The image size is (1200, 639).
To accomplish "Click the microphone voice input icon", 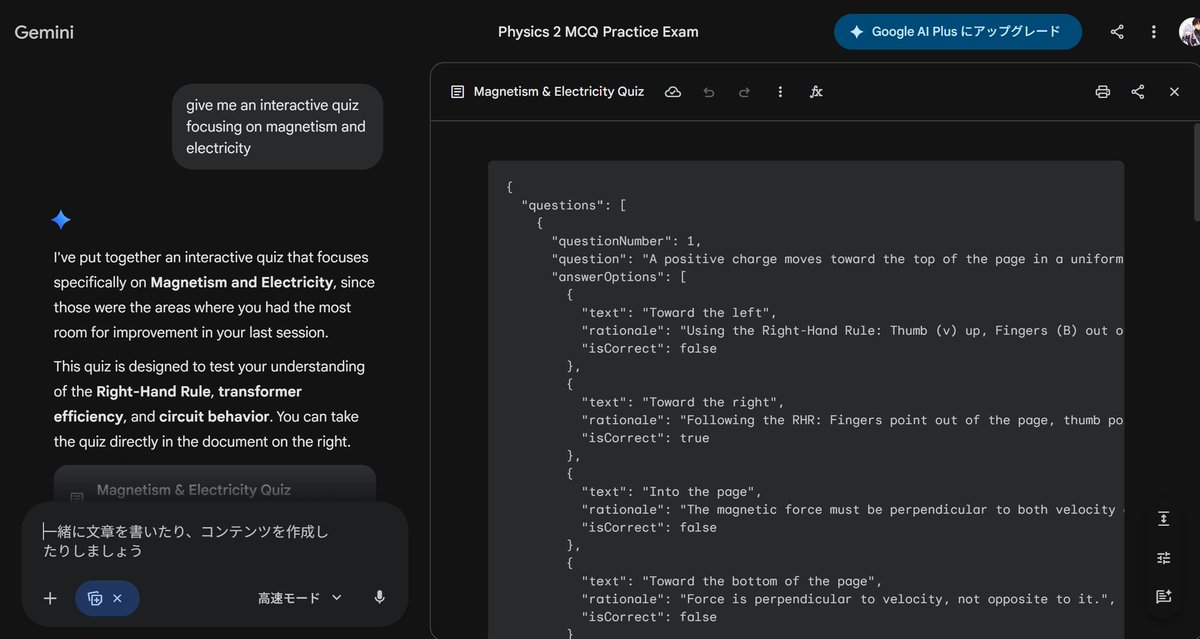I will point(380,598).
